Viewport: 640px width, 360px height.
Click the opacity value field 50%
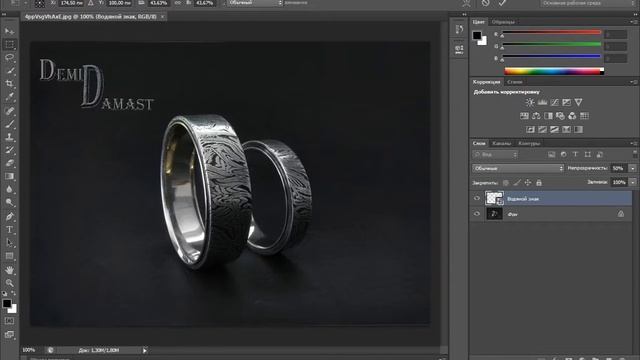click(x=619, y=168)
